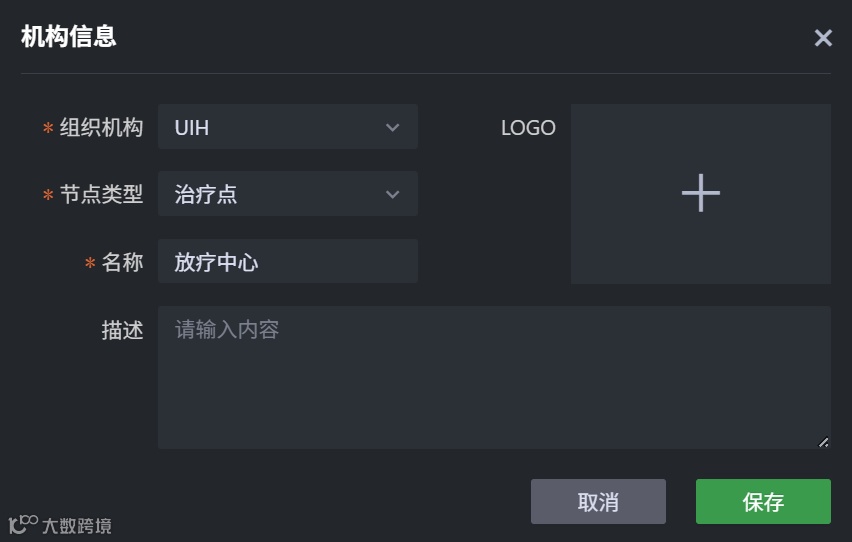Click inside the 名称 input with 放疗中心

pos(287,262)
